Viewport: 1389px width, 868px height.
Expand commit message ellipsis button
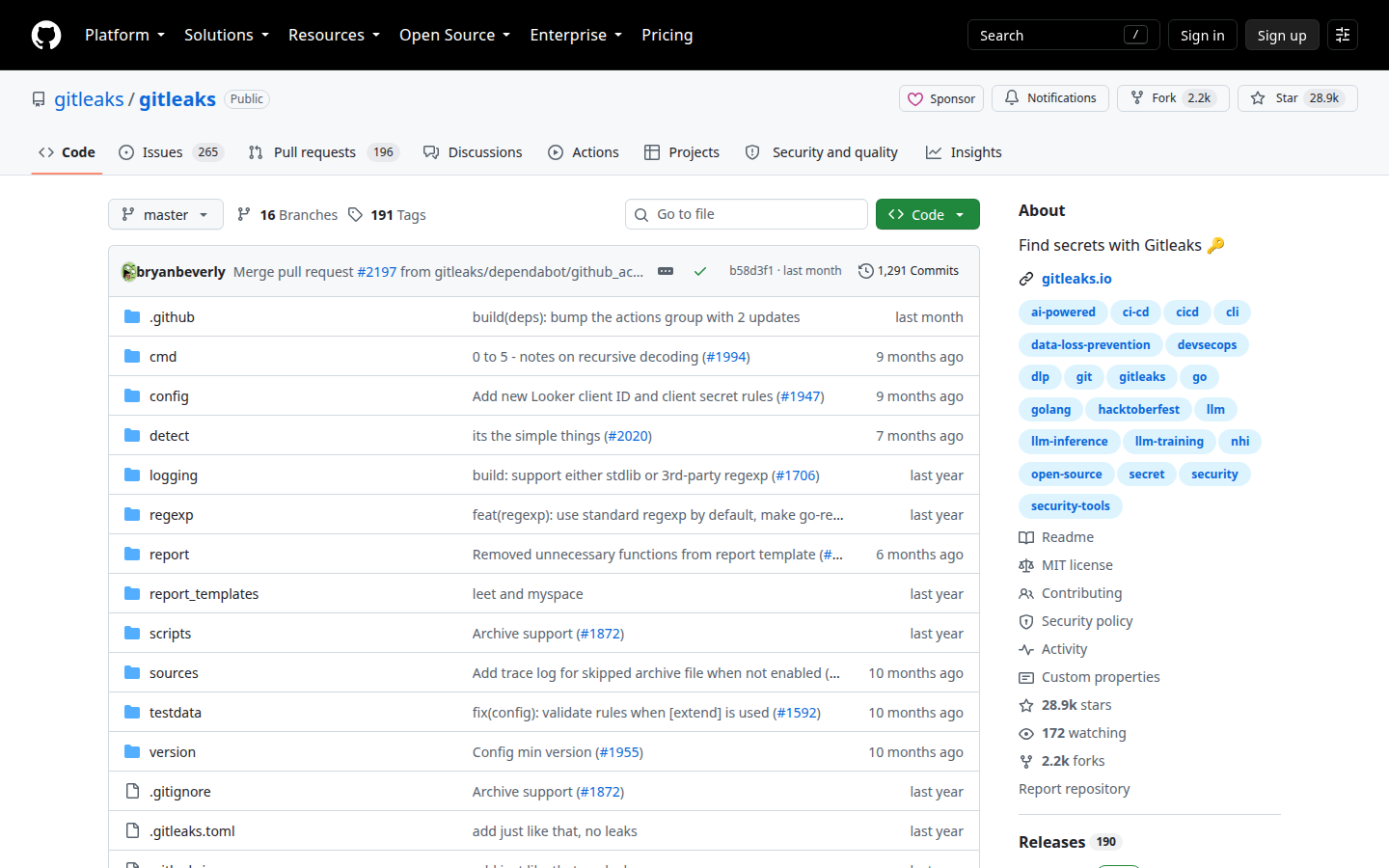(666, 271)
